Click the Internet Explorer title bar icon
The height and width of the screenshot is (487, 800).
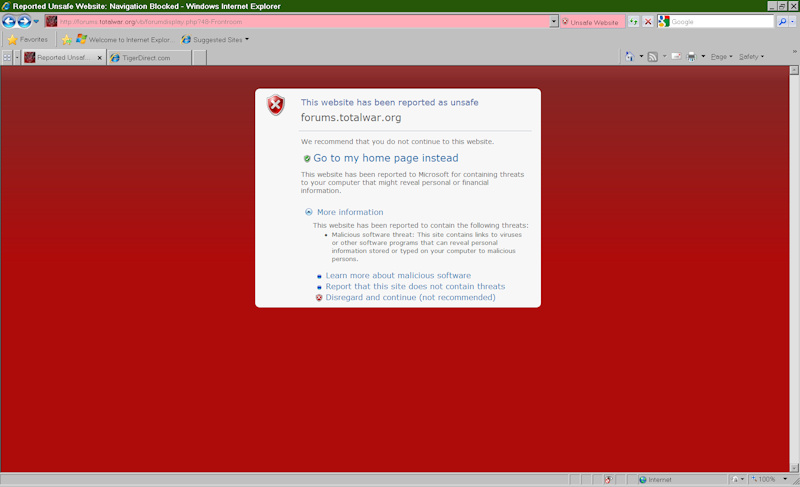click(x=6, y=6)
